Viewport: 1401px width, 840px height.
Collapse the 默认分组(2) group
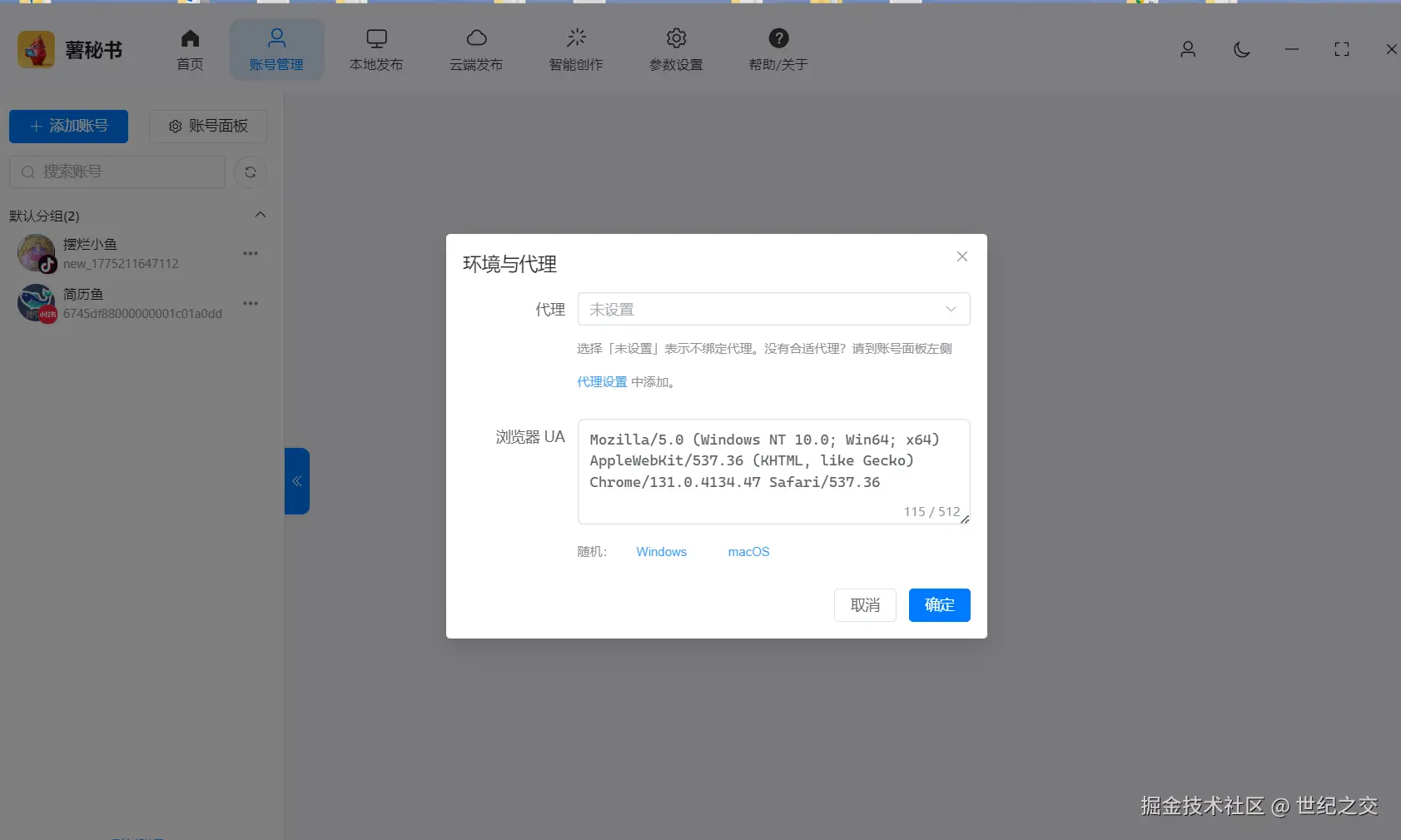pos(260,215)
